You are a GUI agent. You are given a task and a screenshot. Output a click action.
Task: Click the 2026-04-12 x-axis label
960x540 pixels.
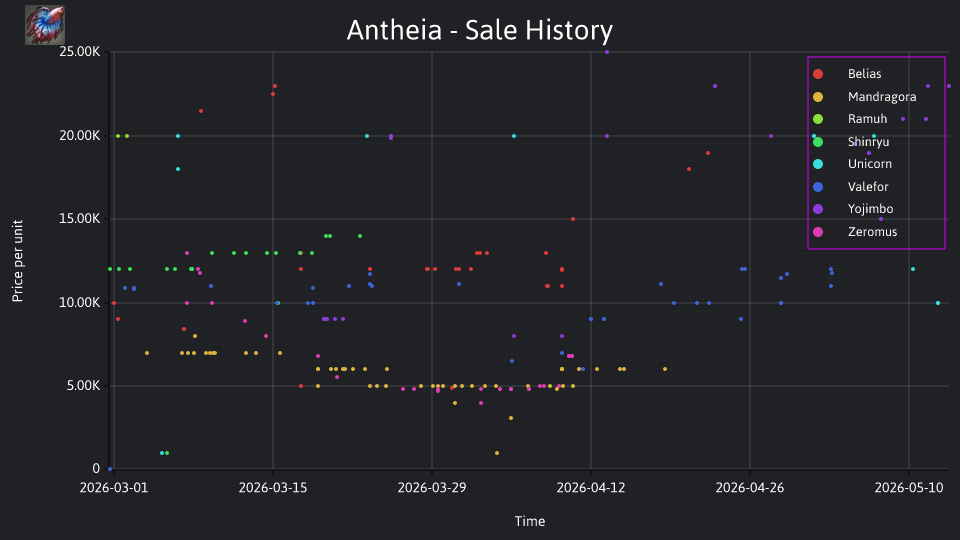point(591,488)
